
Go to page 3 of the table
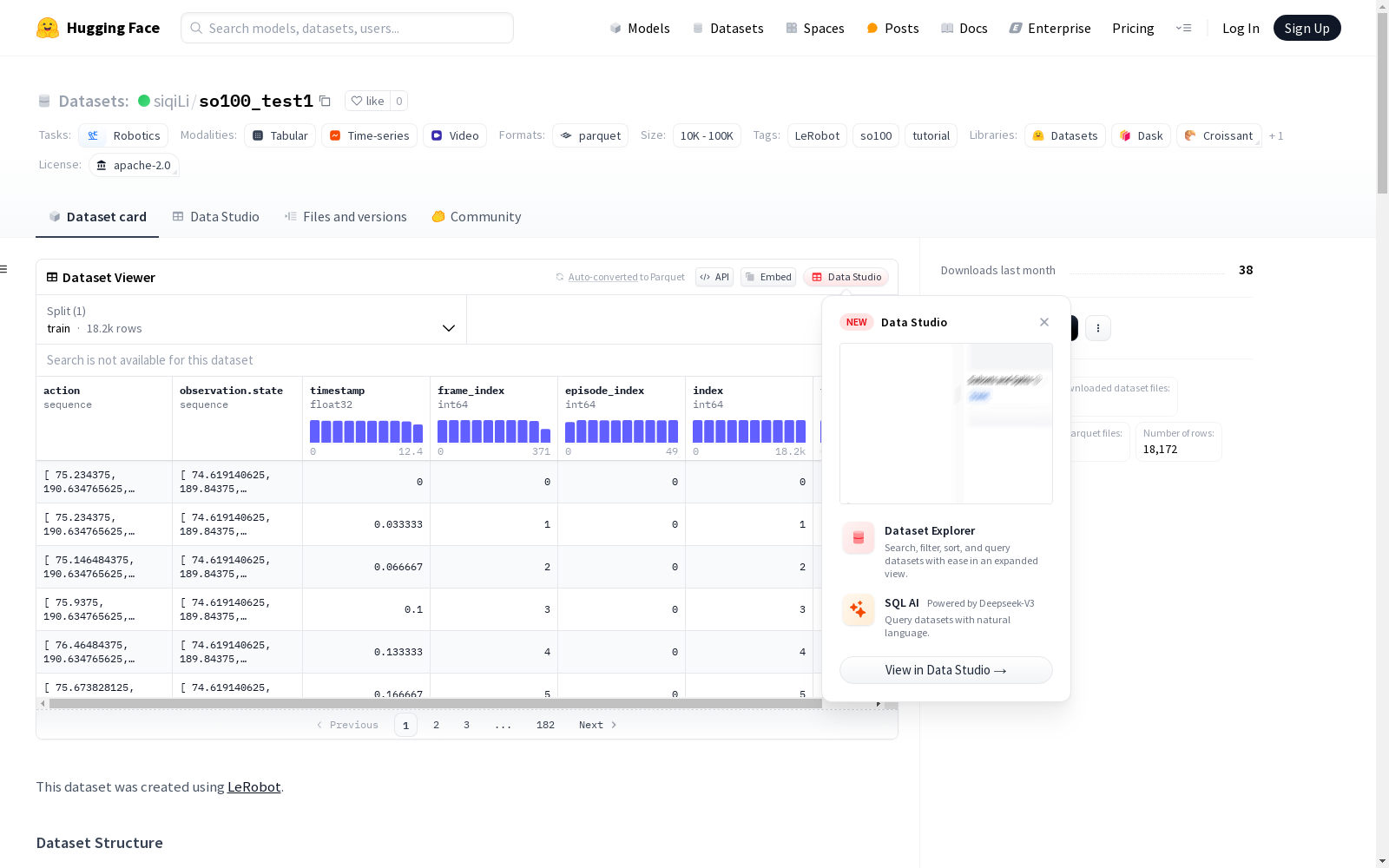click(x=466, y=725)
